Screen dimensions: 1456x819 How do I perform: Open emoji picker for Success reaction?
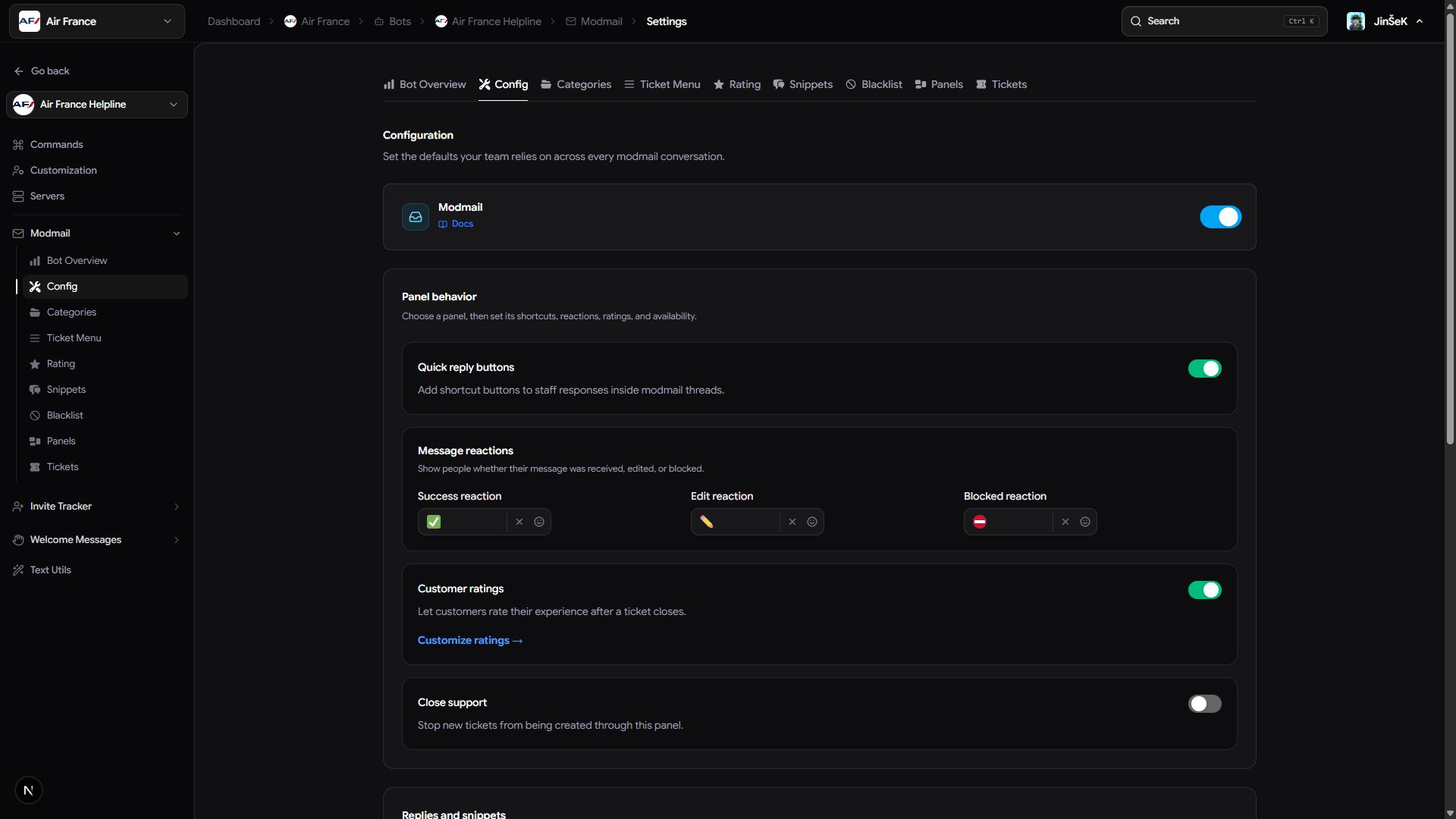tap(539, 522)
